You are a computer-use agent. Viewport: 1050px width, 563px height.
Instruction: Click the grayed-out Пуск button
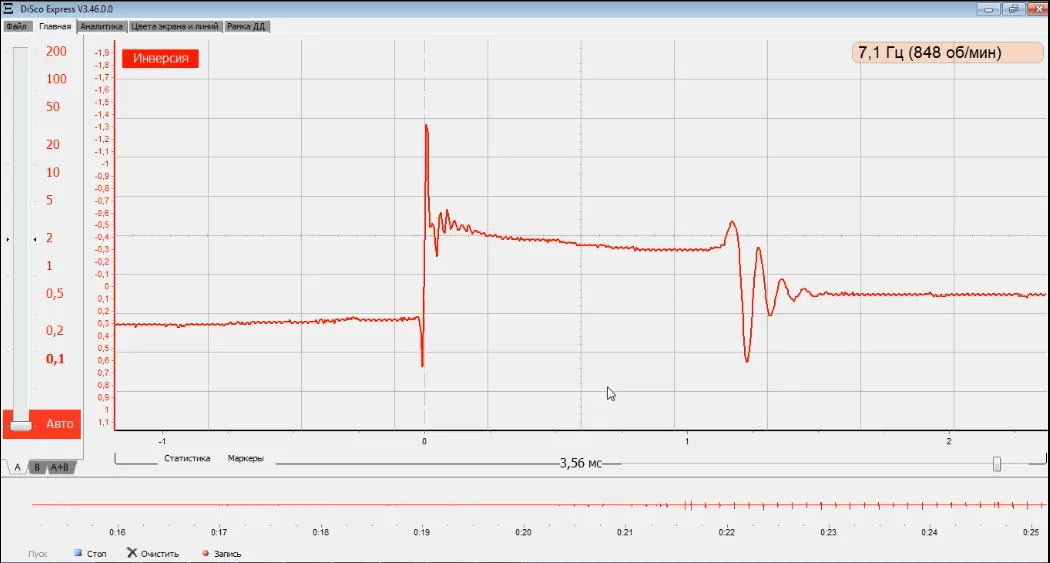coord(38,553)
